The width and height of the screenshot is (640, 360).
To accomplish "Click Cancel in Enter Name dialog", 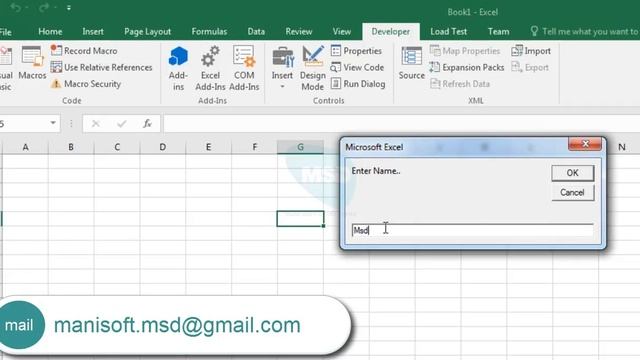I will tap(572, 192).
